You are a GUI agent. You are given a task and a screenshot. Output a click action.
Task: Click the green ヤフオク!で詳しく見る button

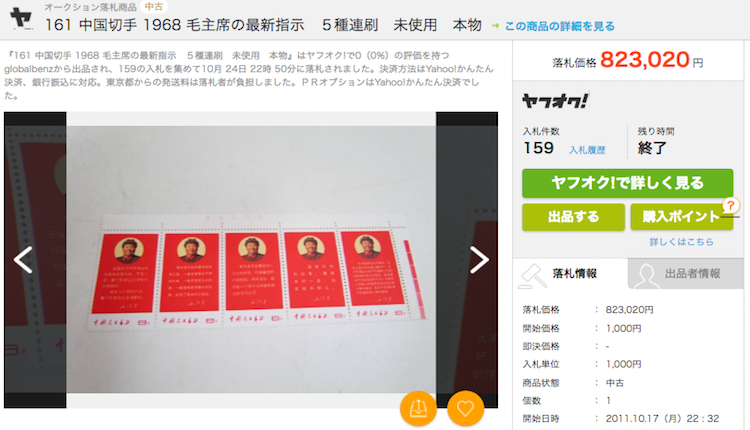628,183
